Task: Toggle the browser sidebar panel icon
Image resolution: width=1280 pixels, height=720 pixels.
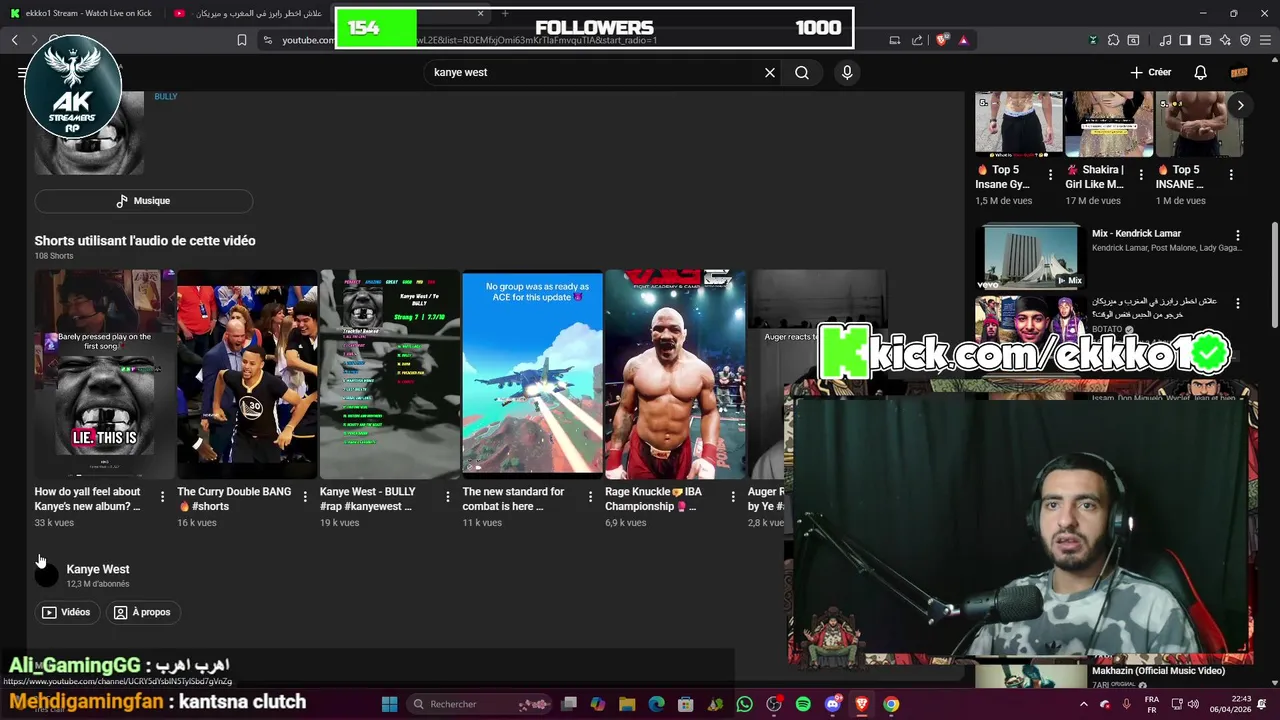Action: [x=1185, y=40]
